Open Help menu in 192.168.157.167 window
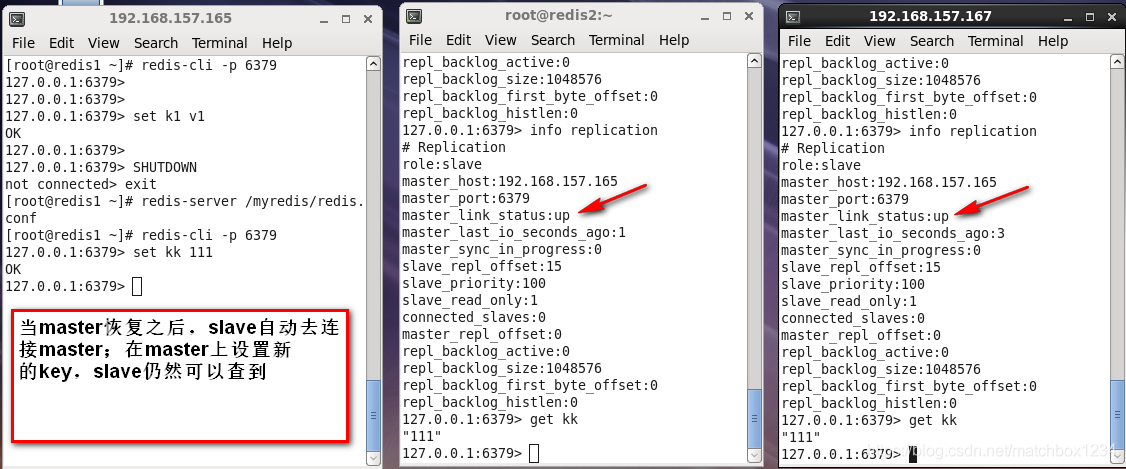This screenshot has width=1126, height=469. pyautogui.click(x=1053, y=41)
